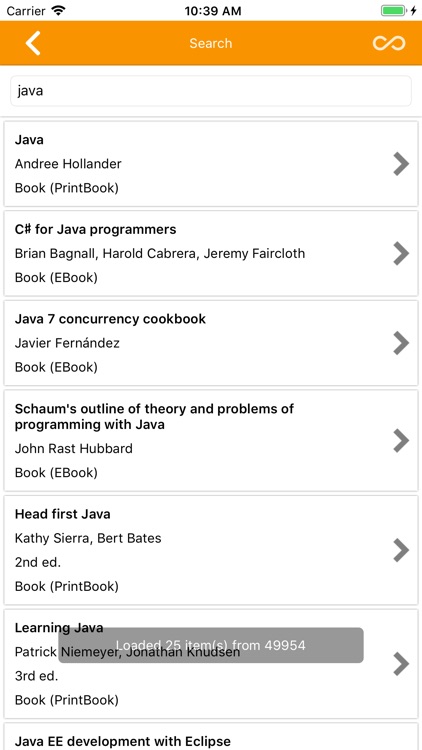Open chevron for Java by Andree Hollander

401,164
